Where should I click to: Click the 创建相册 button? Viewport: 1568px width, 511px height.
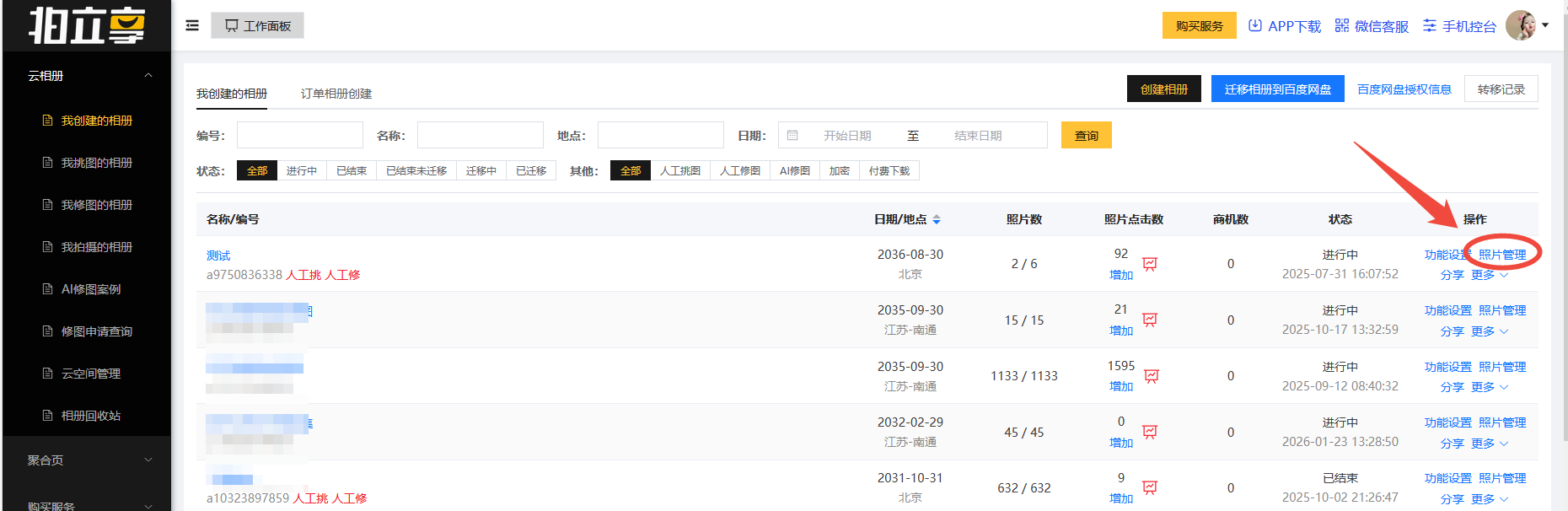coord(1163,89)
